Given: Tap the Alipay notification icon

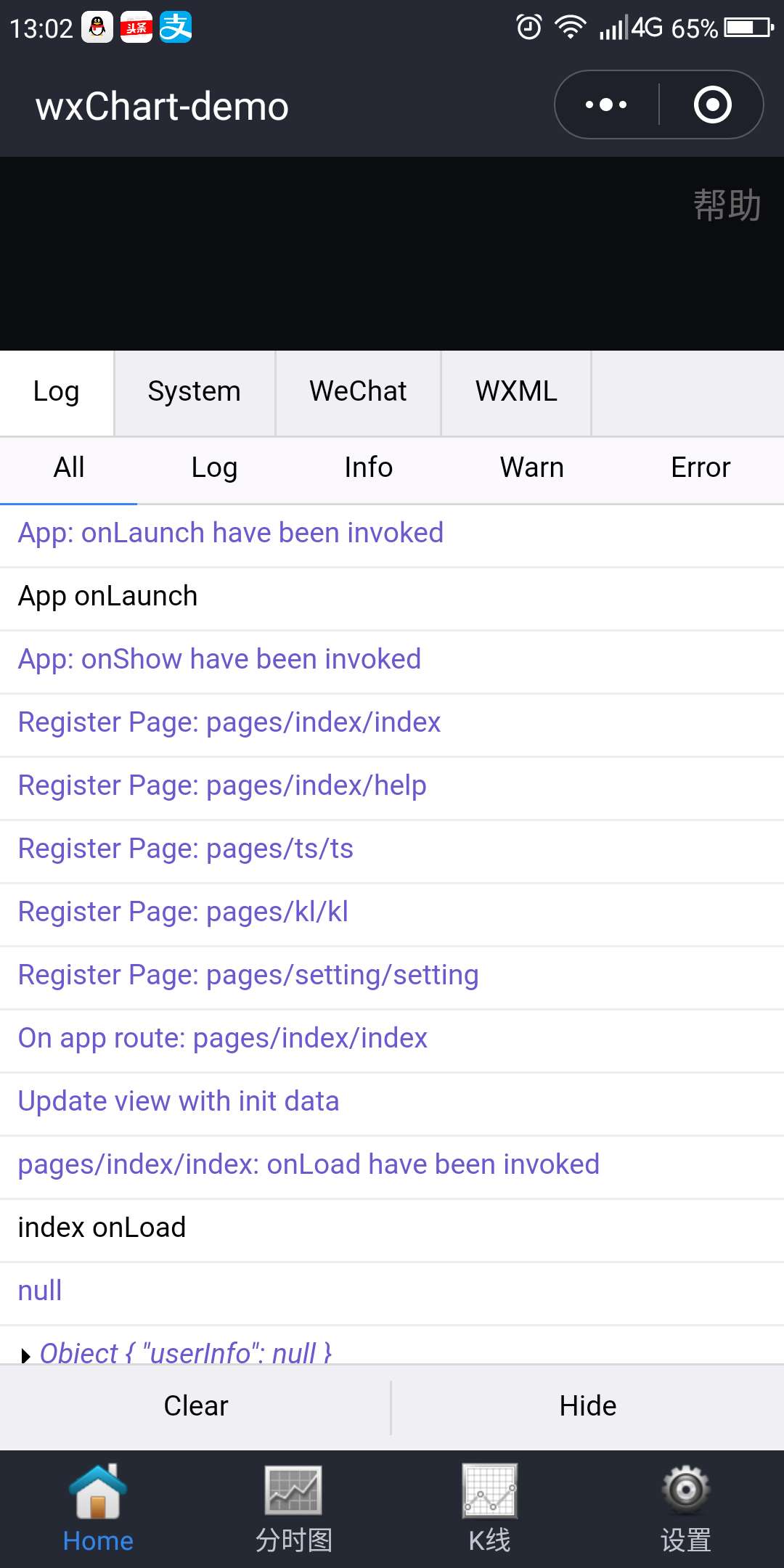Looking at the screenshot, I should point(176,28).
